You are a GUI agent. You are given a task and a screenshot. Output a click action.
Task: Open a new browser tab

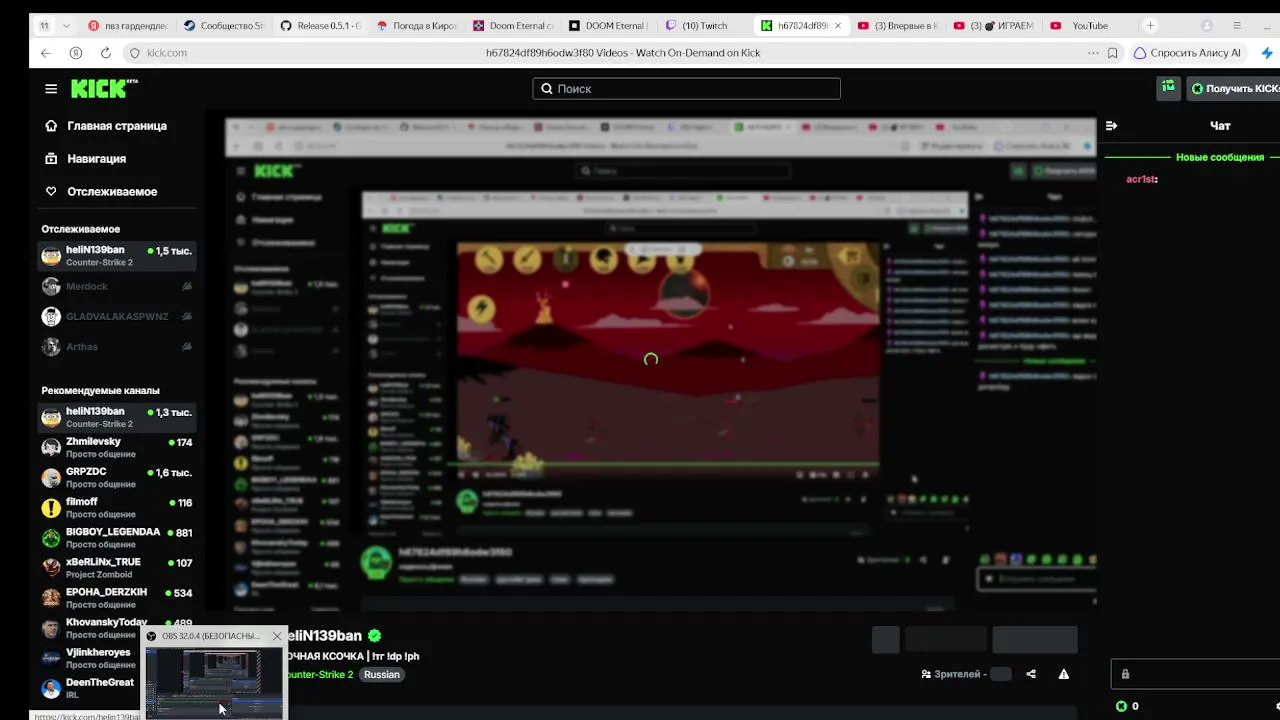[1151, 26]
